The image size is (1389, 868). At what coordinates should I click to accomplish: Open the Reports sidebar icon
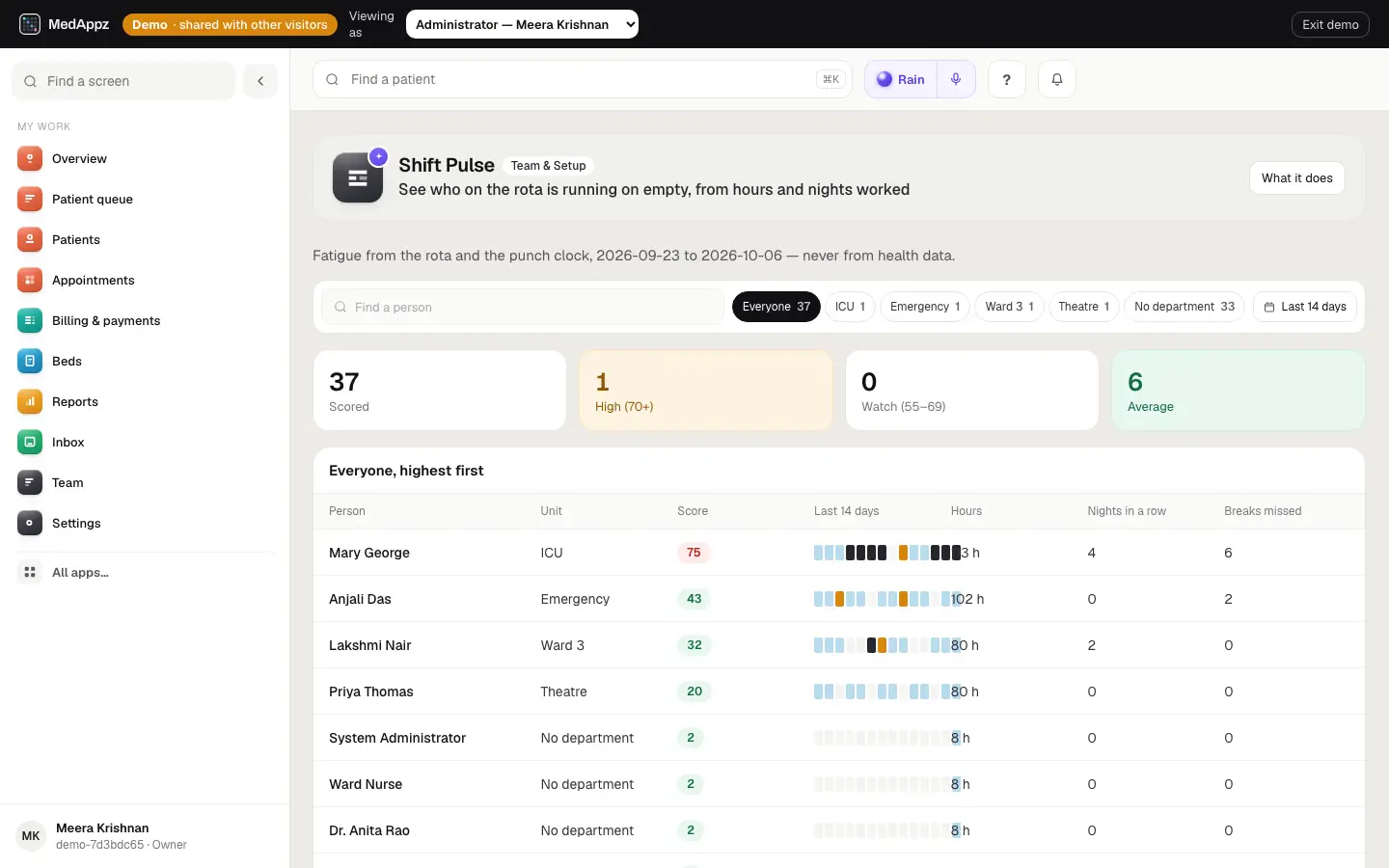(x=30, y=402)
